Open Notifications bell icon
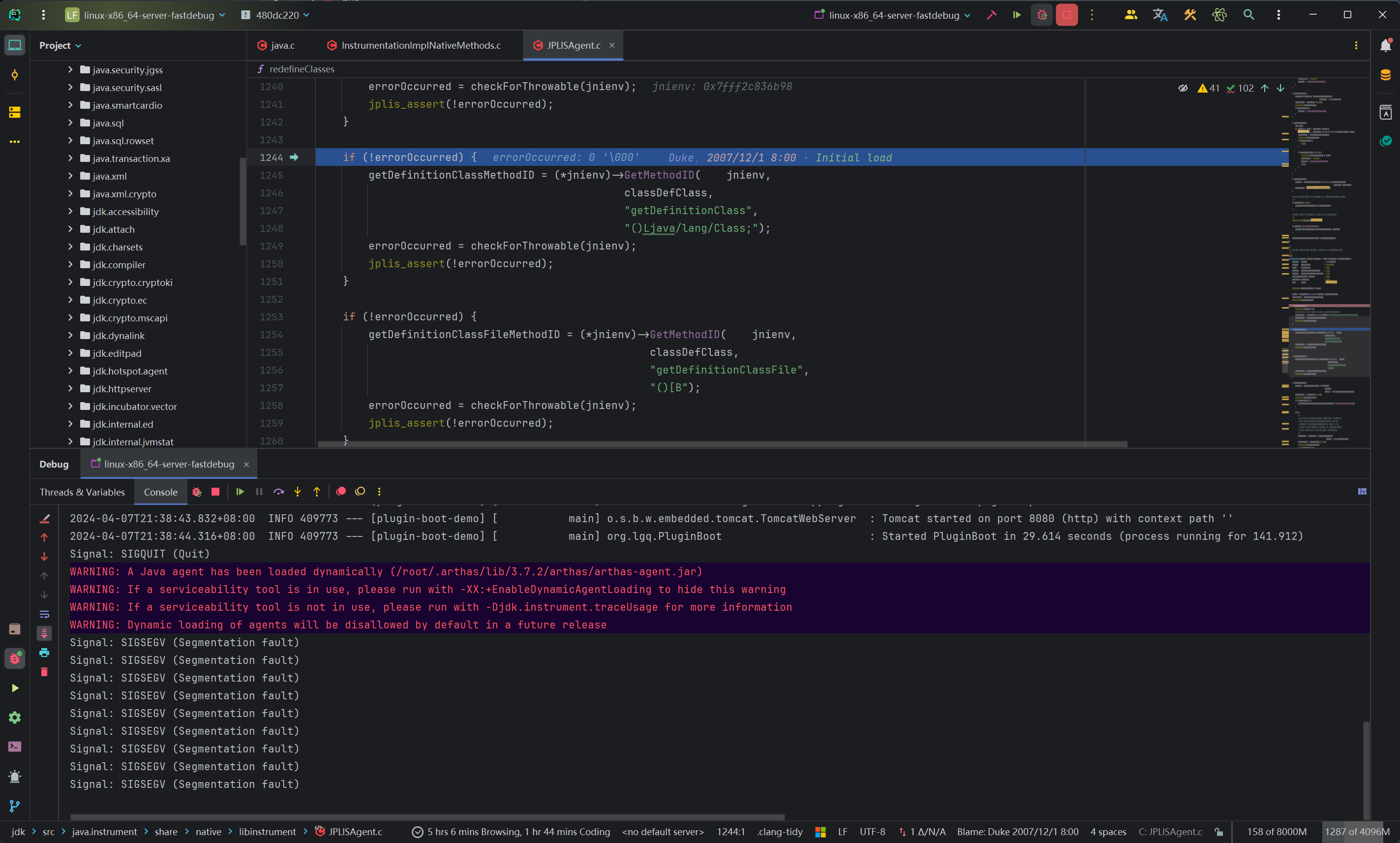Image resolution: width=1400 pixels, height=843 pixels. coord(1385,45)
